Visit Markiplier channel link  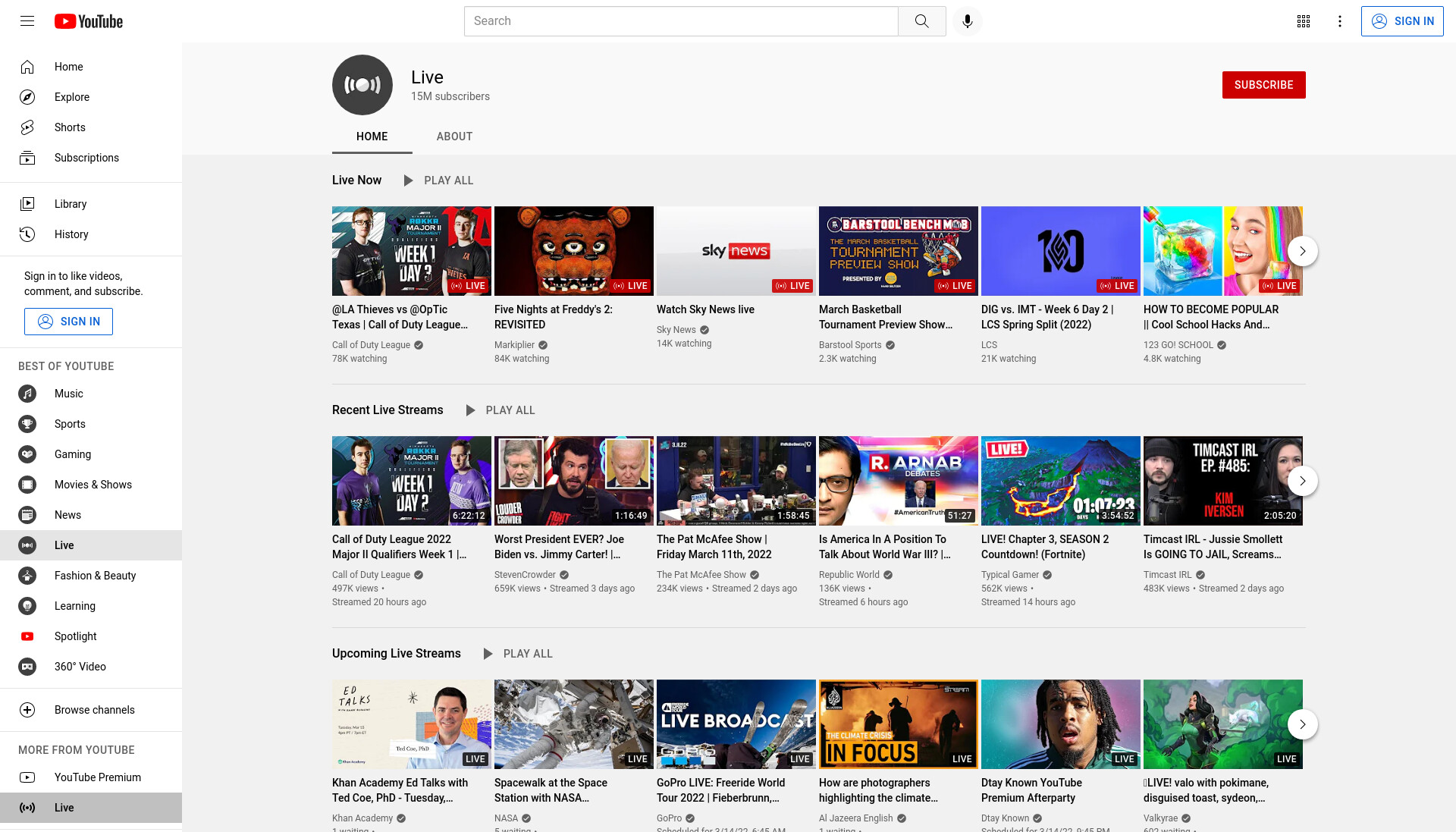514,345
